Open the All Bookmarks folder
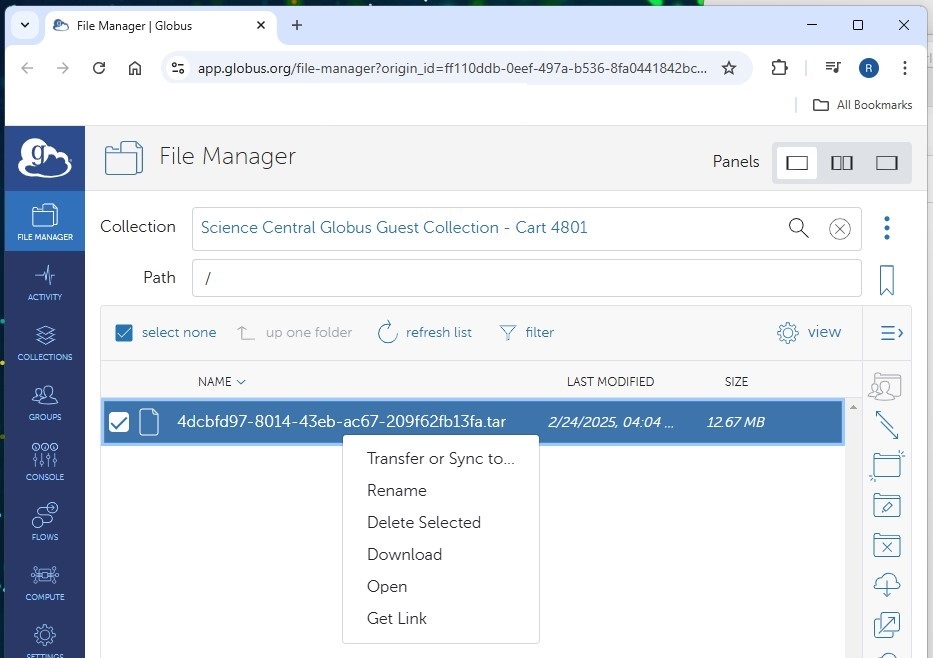This screenshot has width=933, height=658. [862, 105]
